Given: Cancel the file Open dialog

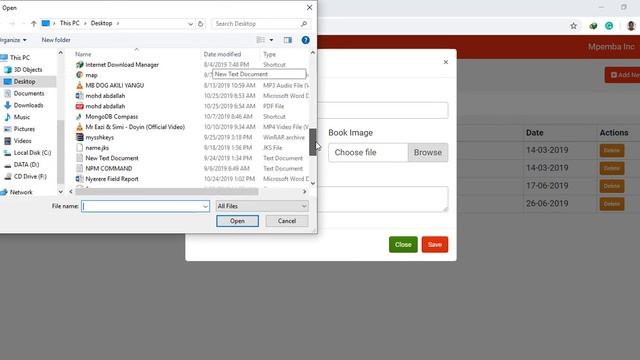Looking at the screenshot, I should point(287,221).
